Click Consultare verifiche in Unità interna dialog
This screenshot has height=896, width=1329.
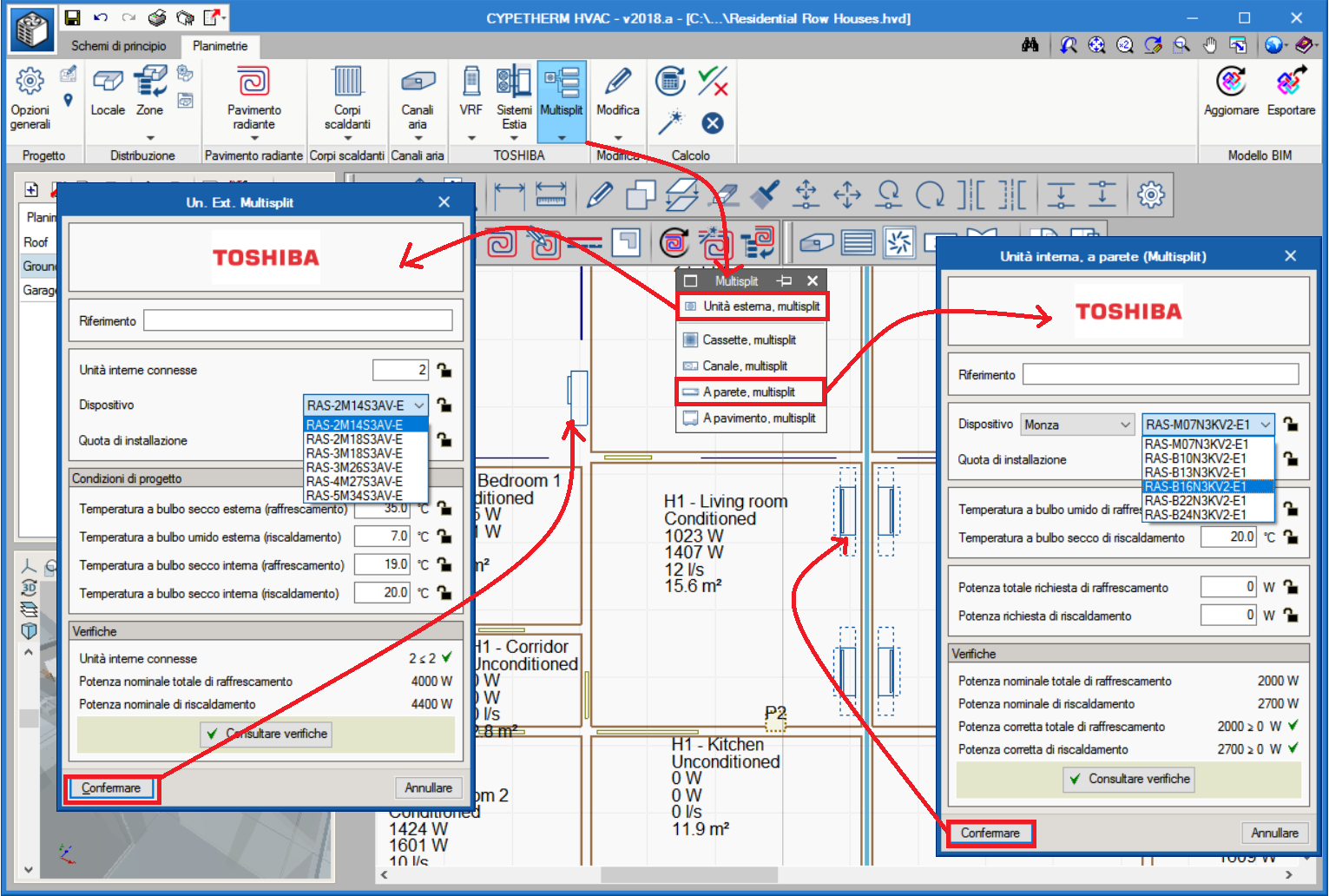[1128, 779]
